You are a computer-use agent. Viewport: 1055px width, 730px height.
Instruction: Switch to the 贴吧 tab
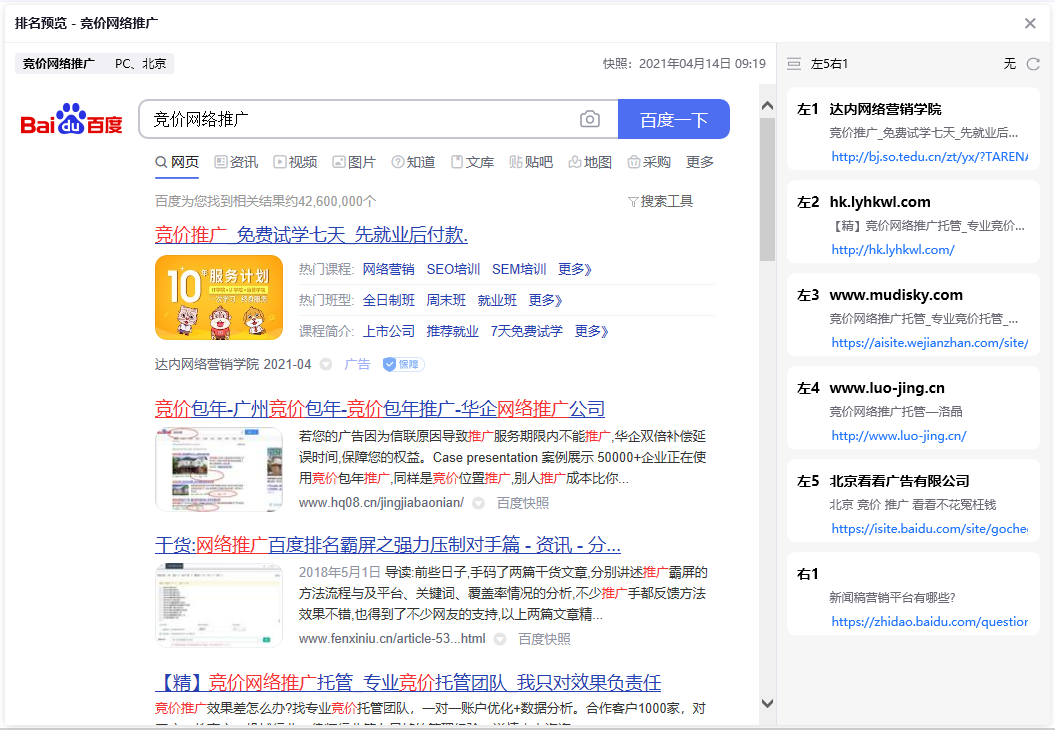click(531, 162)
